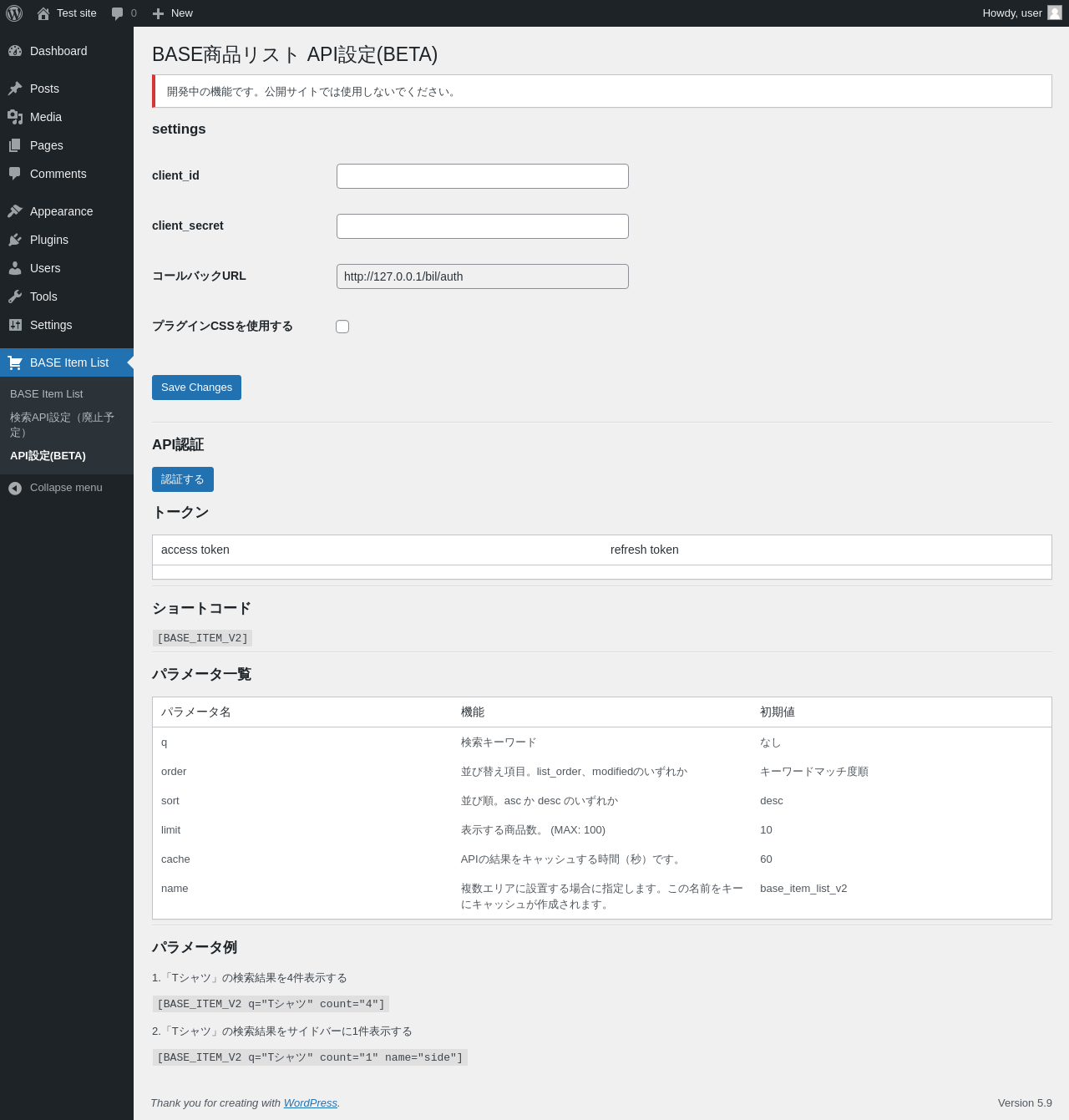Click the Media icon in sidebar
1069x1120 pixels.
point(15,117)
